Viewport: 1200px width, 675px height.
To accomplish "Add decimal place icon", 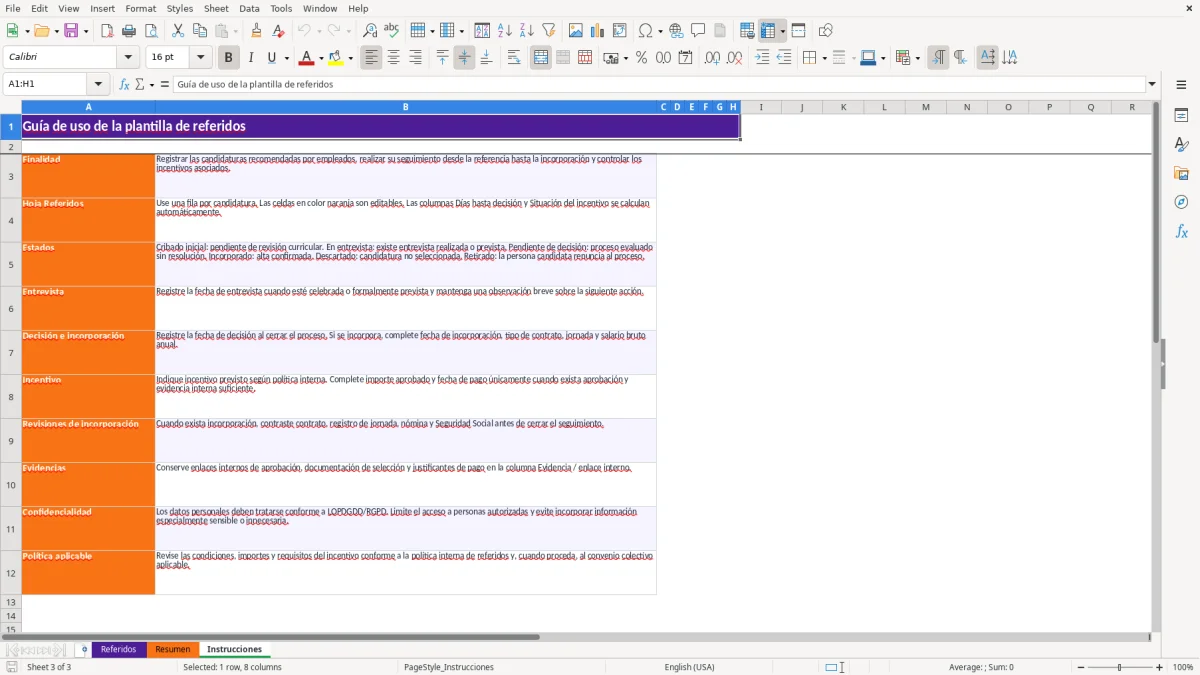I will [713, 58].
